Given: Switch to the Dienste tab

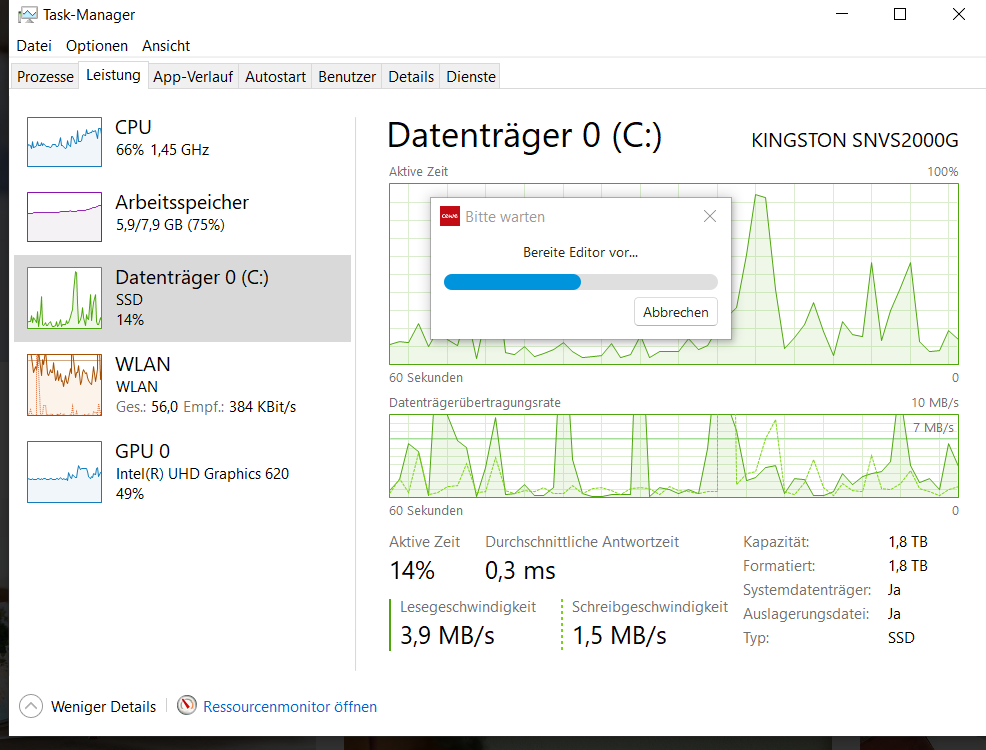Looking at the screenshot, I should [471, 77].
